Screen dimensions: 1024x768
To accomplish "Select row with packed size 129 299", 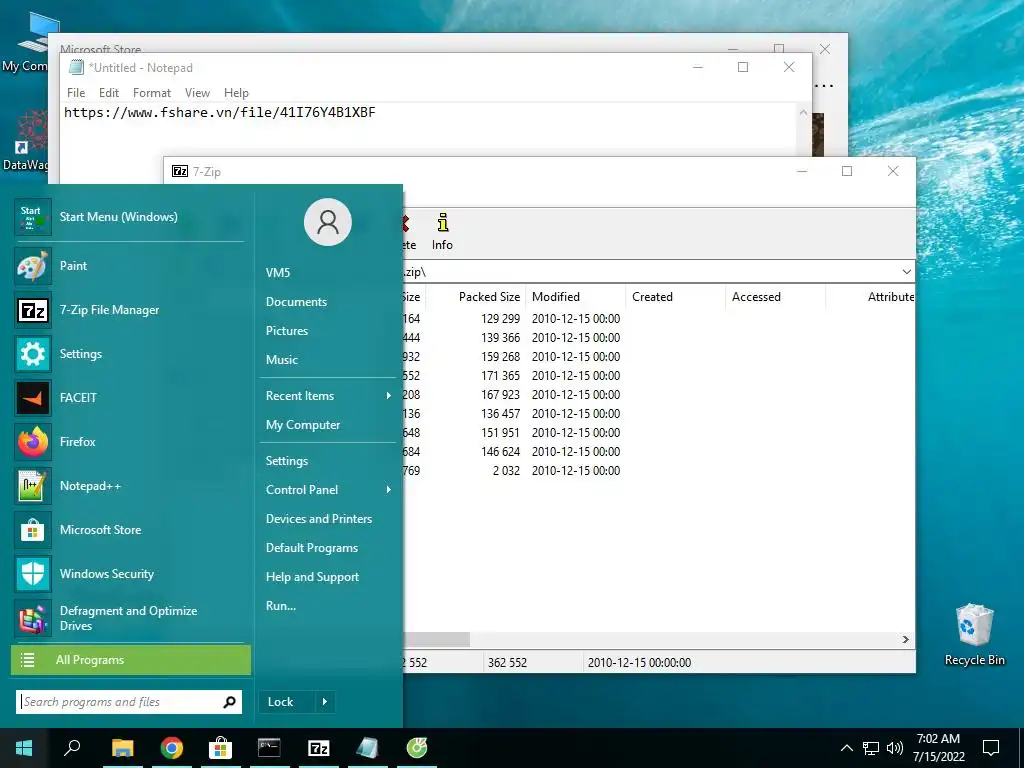I will 658,319.
